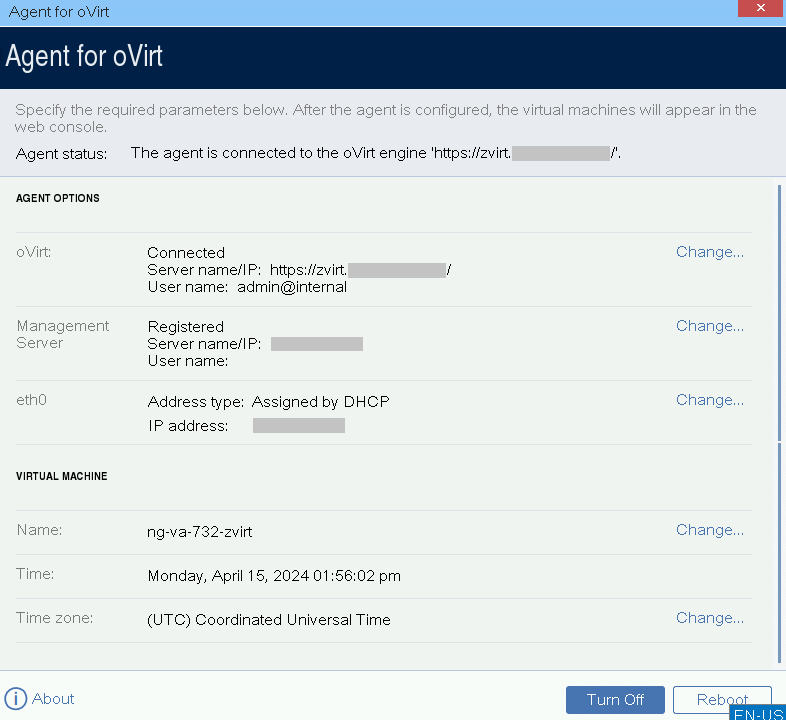
Task: Click the vertical scrollbar of options panel
Action: coord(779,424)
